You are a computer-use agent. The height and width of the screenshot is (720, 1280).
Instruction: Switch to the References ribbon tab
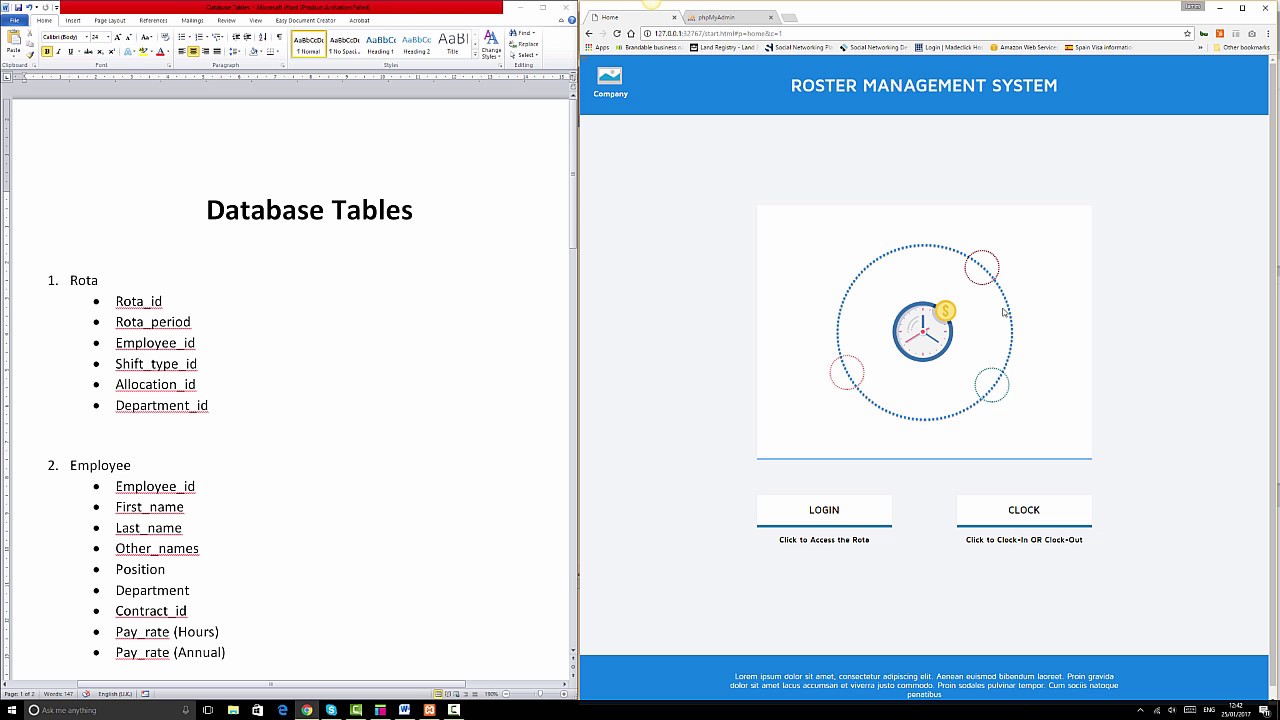(153, 21)
